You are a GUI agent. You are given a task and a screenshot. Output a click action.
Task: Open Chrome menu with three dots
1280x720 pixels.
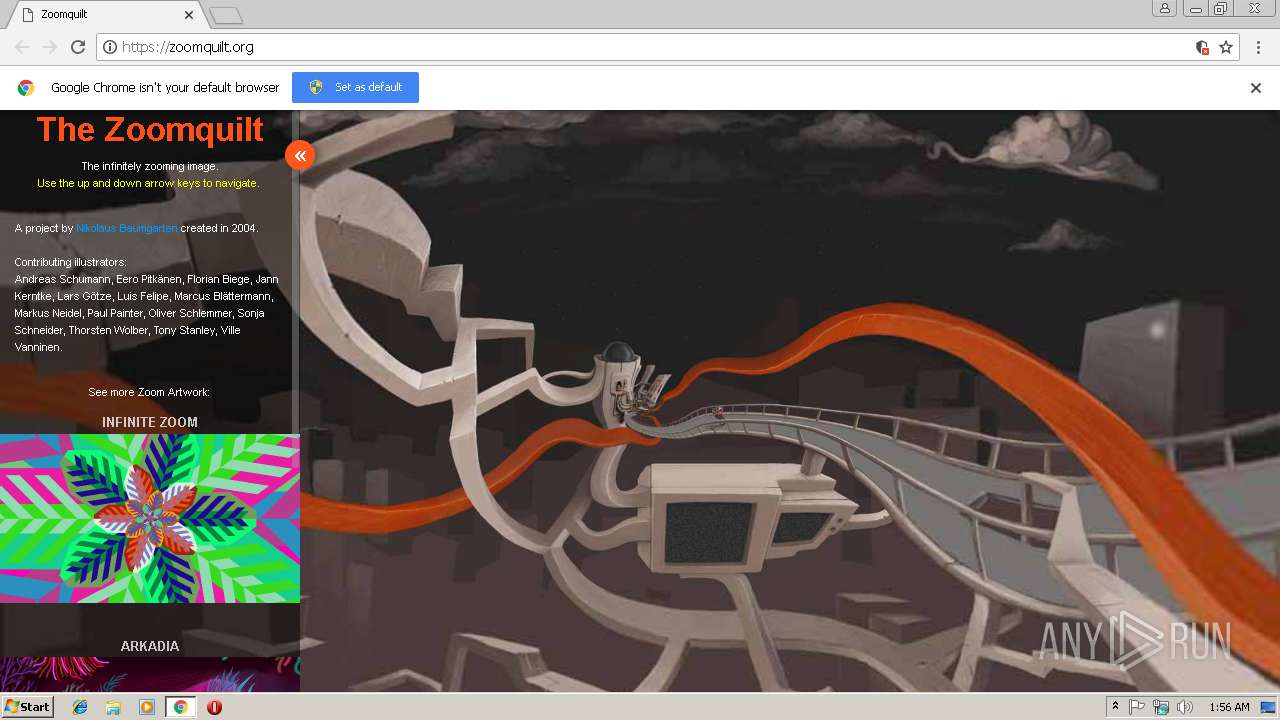1258,47
